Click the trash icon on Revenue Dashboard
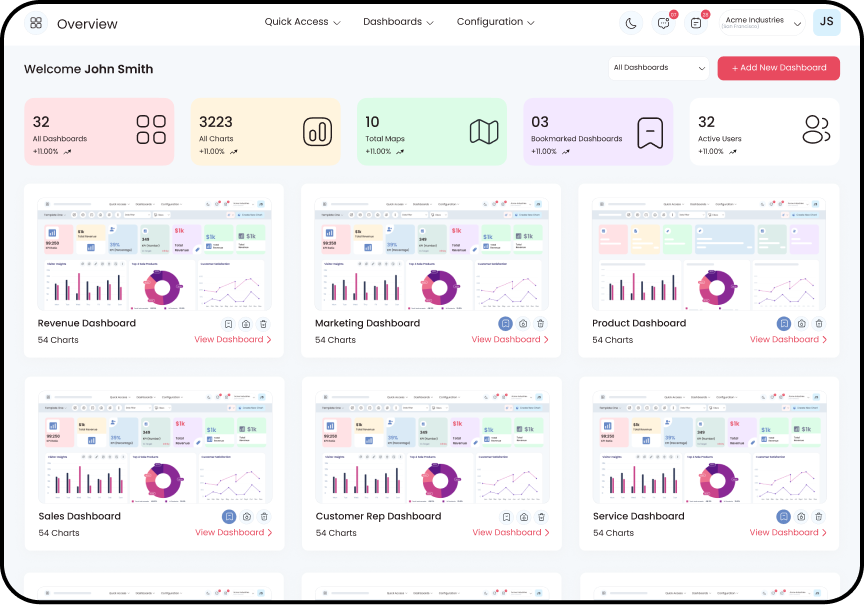Screen dimensions: 864x605 click(x=264, y=324)
